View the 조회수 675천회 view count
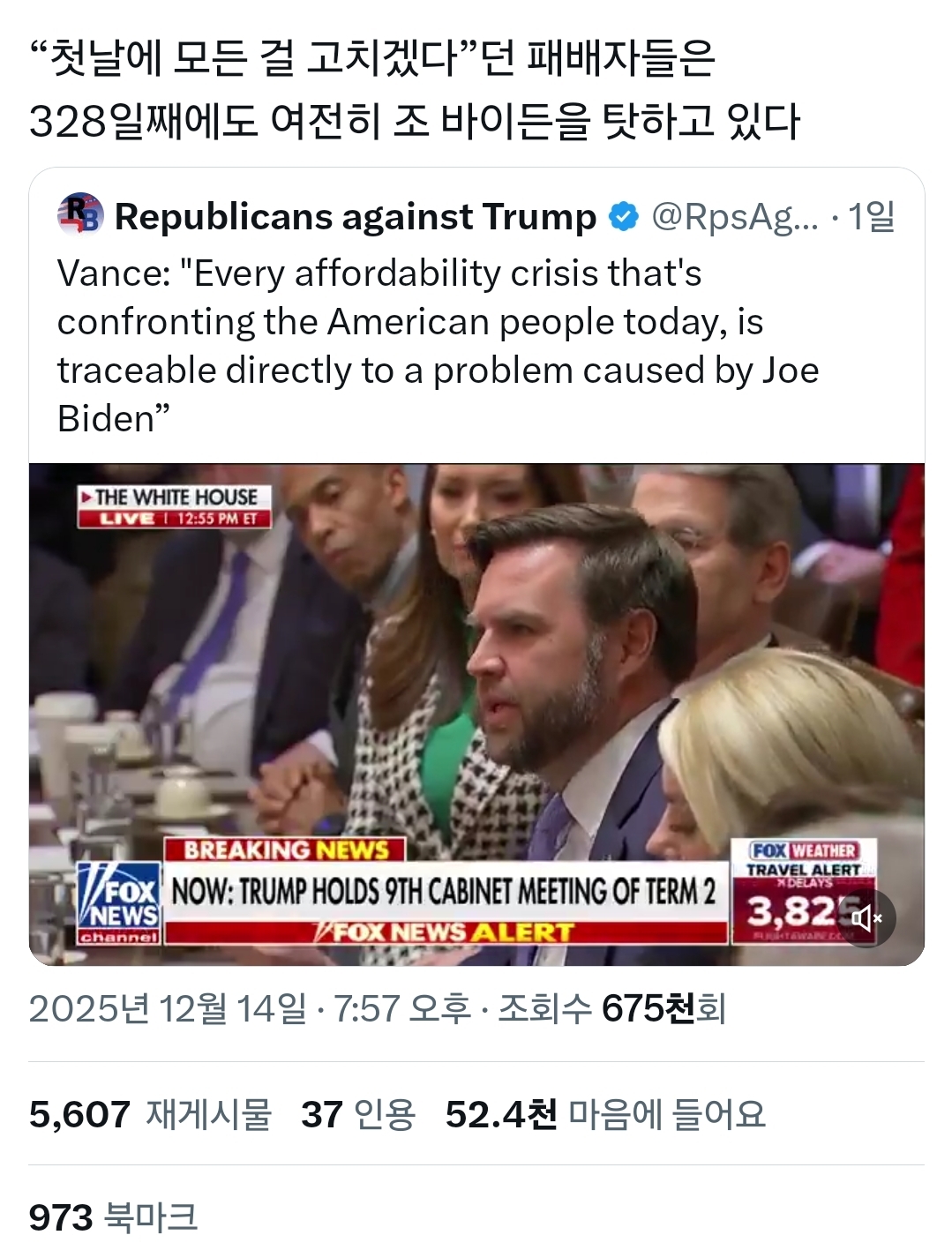This screenshot has width=952, height=1250. pos(612,1008)
